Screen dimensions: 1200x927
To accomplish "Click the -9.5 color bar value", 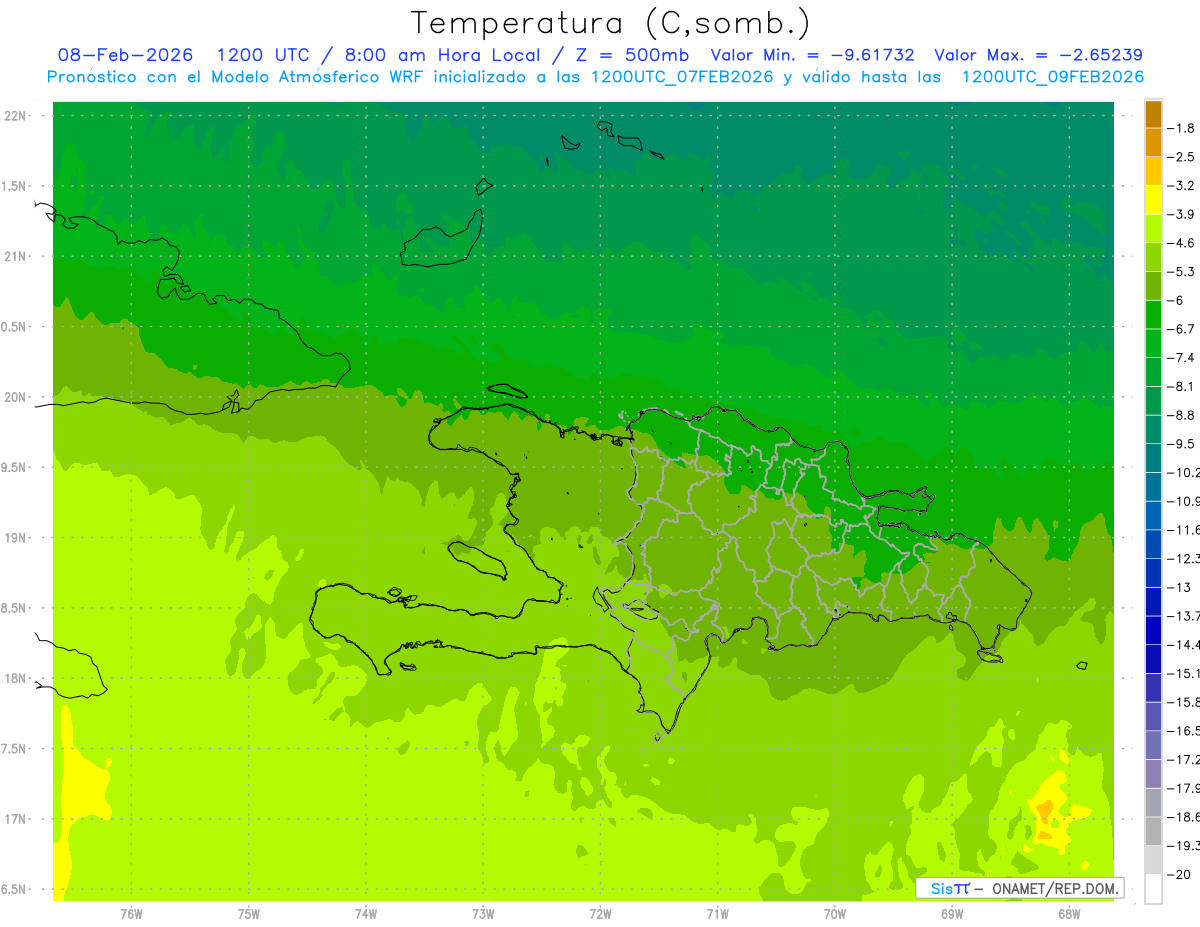I will [x=1182, y=443].
